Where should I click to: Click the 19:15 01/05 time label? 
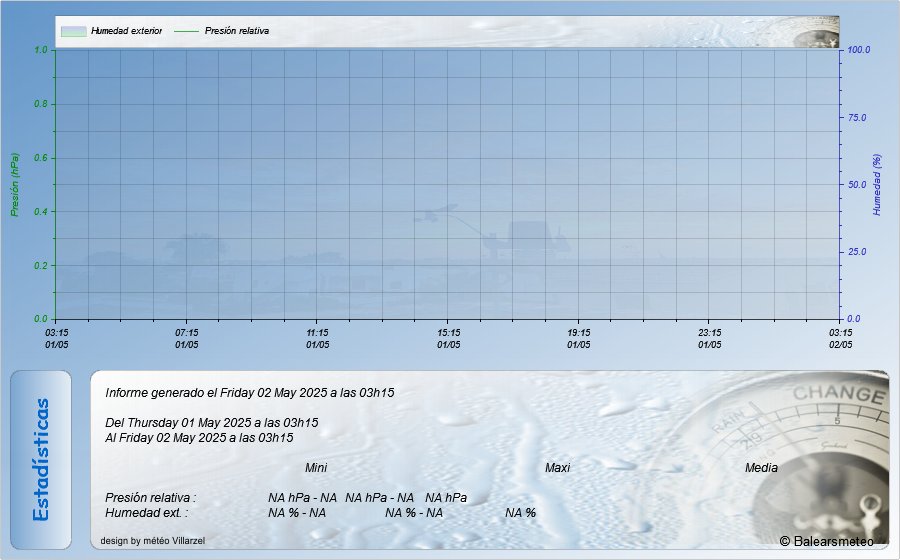coord(579,339)
